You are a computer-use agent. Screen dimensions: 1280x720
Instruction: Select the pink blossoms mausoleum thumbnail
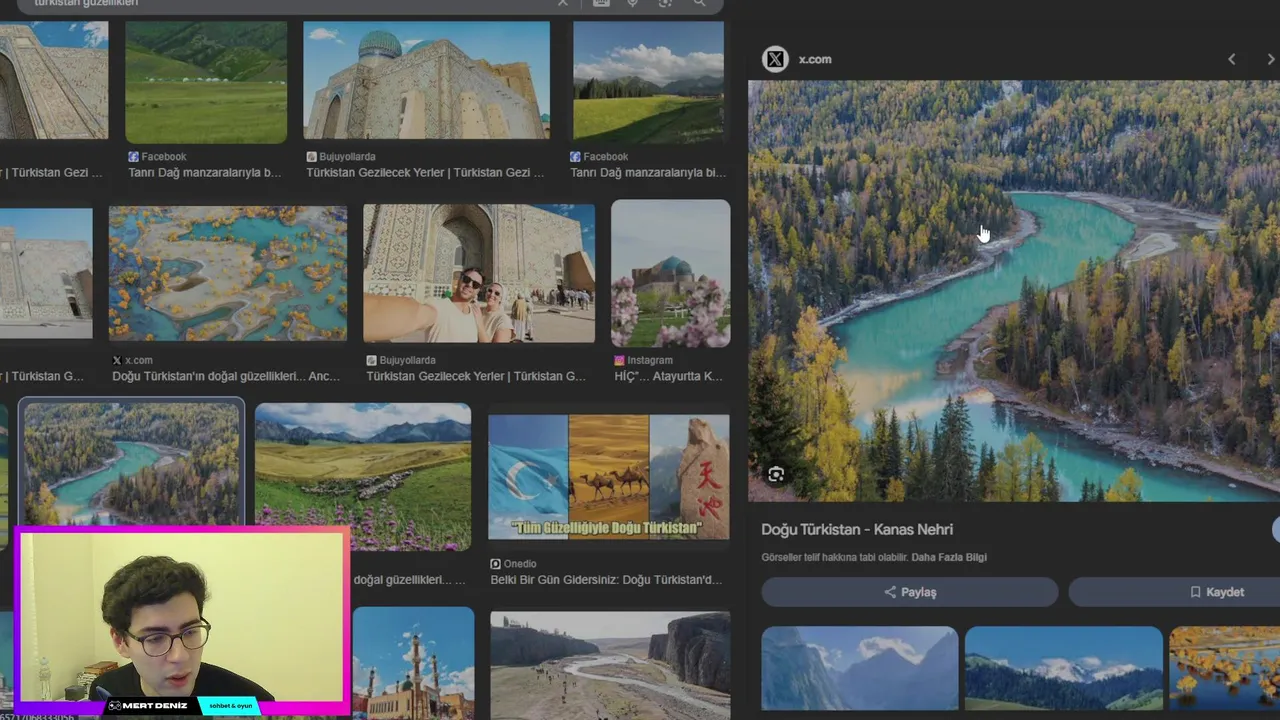click(x=670, y=273)
